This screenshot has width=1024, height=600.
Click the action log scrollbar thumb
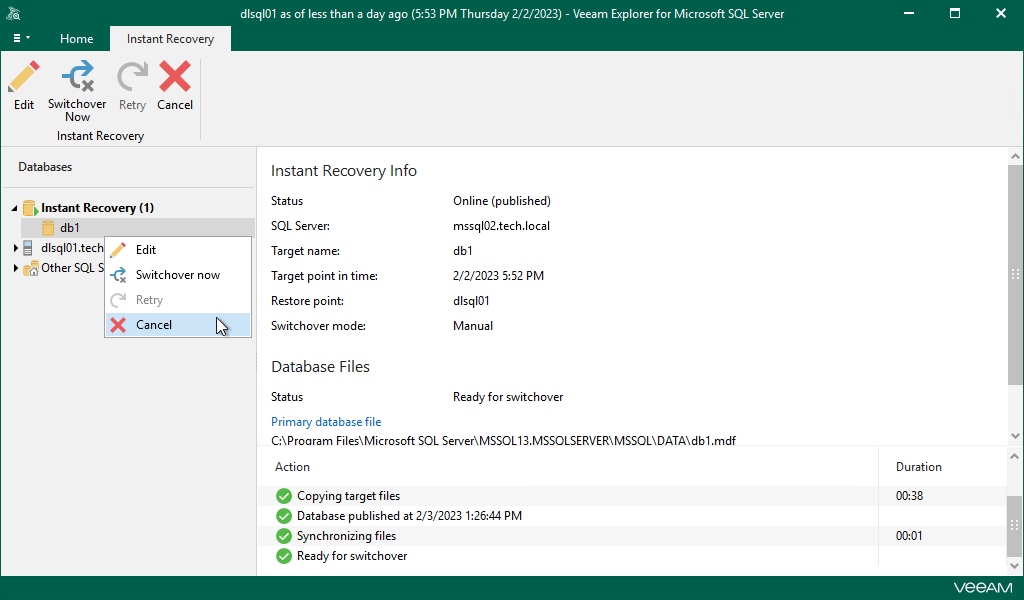pyautogui.click(x=1015, y=524)
